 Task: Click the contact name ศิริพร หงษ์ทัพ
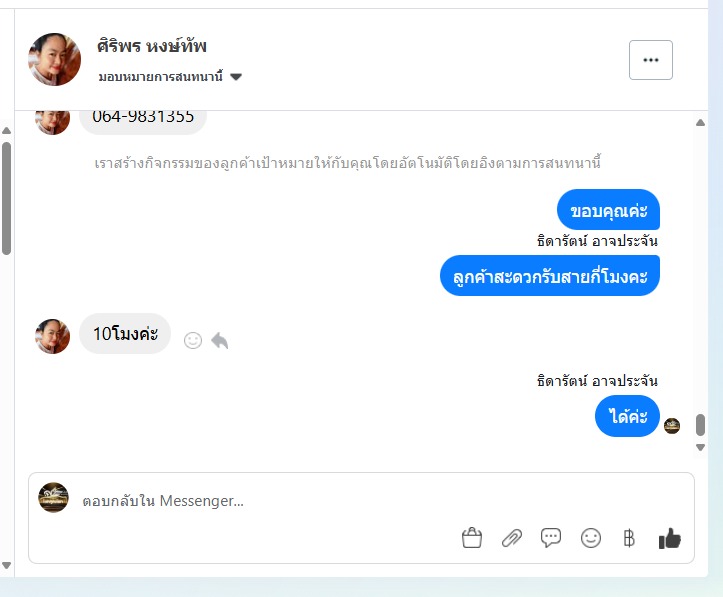click(152, 46)
